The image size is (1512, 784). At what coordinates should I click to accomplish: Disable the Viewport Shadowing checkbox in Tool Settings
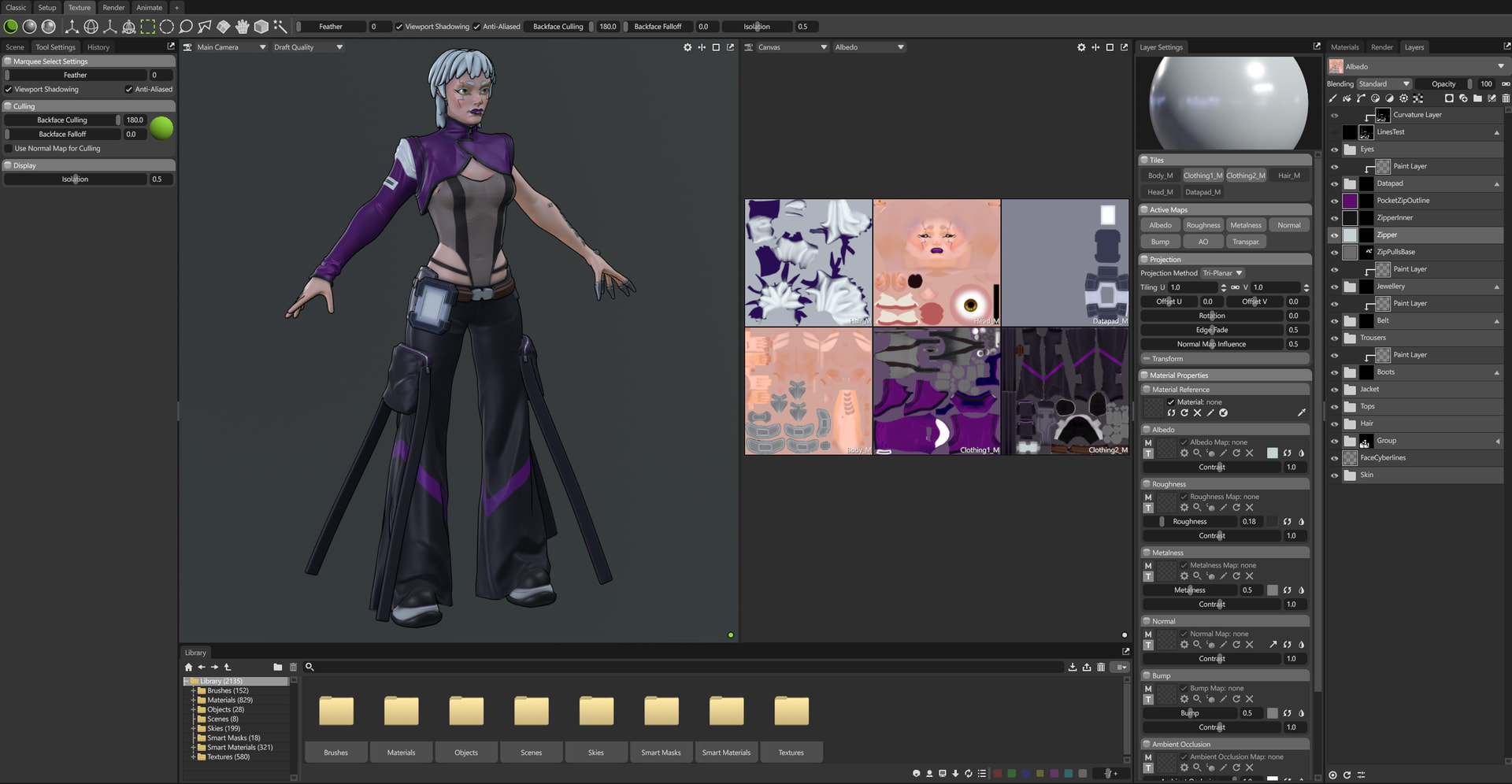9,90
